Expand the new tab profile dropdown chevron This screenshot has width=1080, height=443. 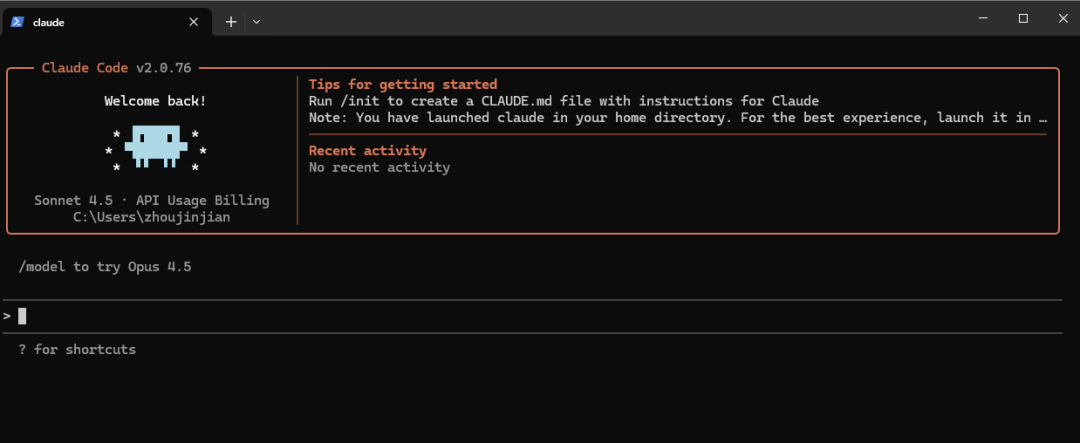pyautogui.click(x=256, y=21)
